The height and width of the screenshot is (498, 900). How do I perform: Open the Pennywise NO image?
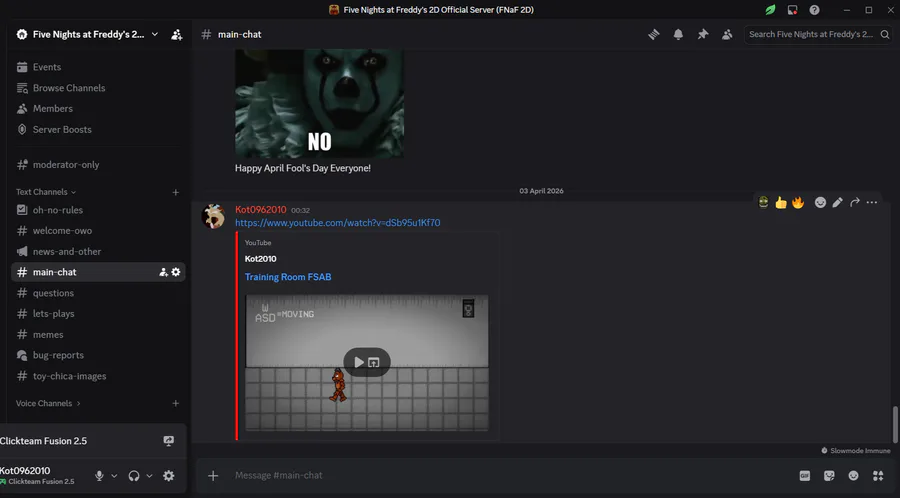coord(319,103)
